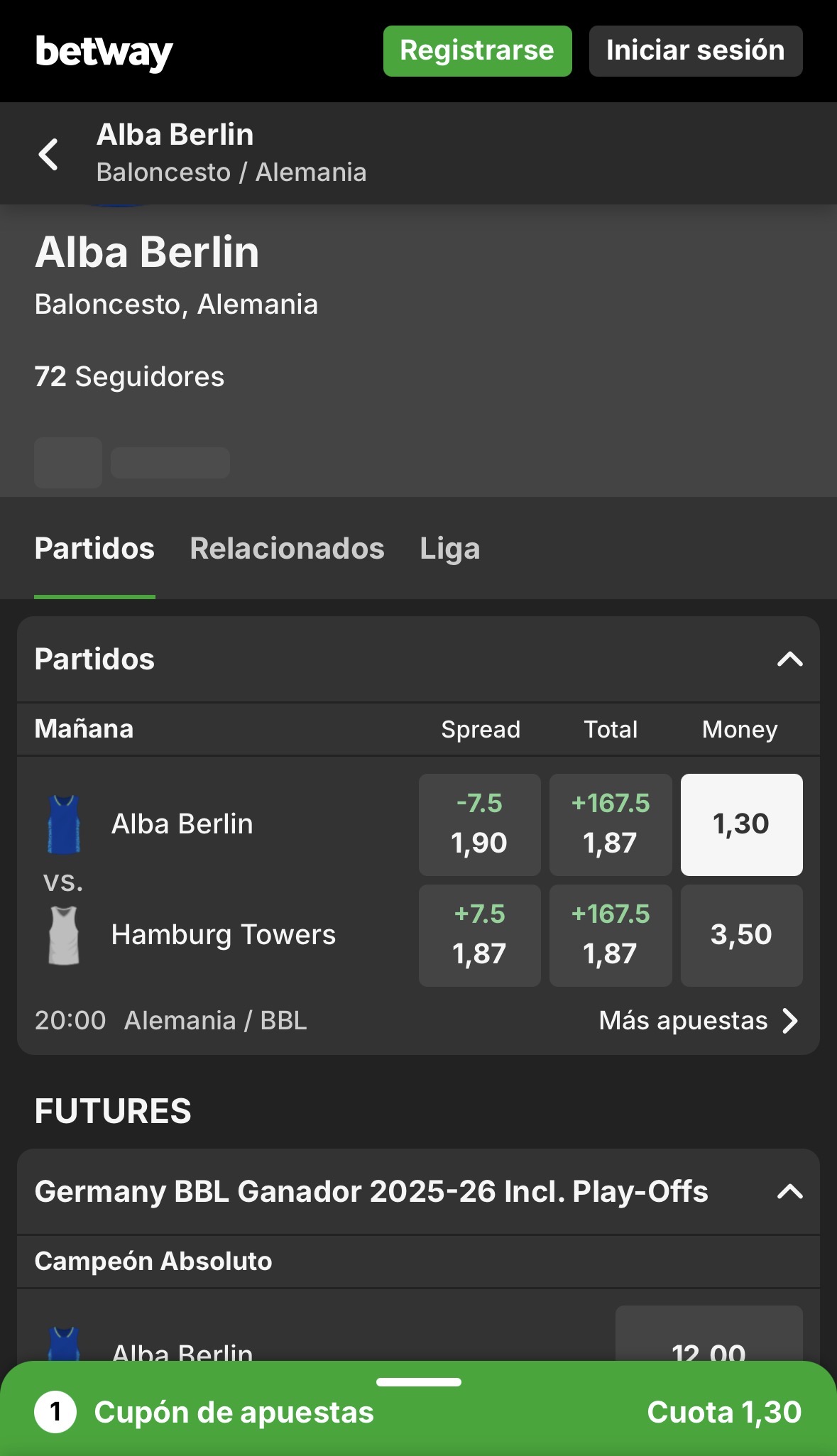Click the Iniciar sesión button
Screen dimensions: 837x1456
[x=695, y=51]
